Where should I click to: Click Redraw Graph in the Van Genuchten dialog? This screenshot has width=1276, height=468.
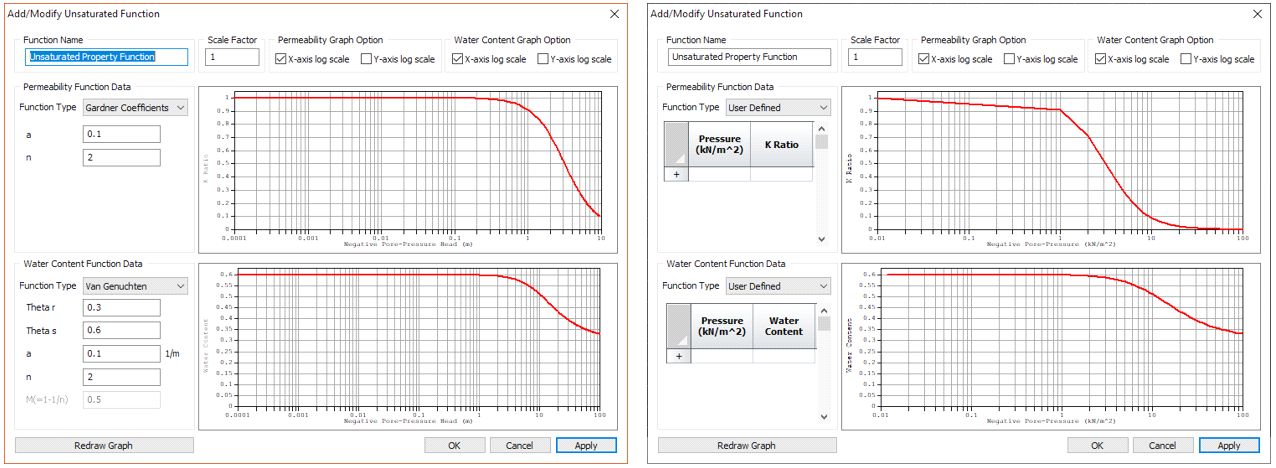point(103,445)
